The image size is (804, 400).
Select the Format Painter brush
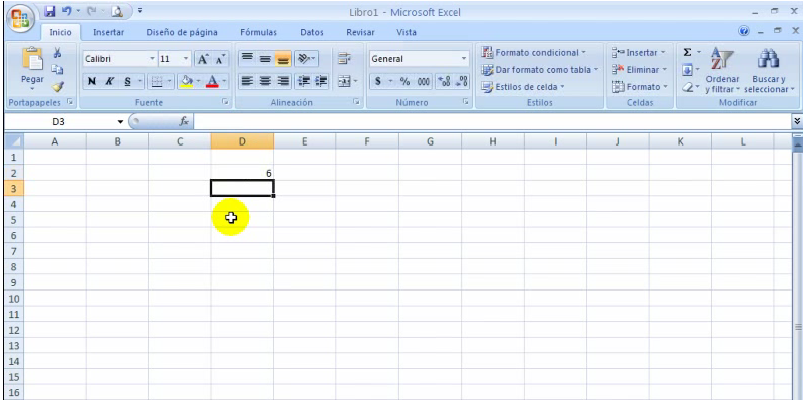57,86
